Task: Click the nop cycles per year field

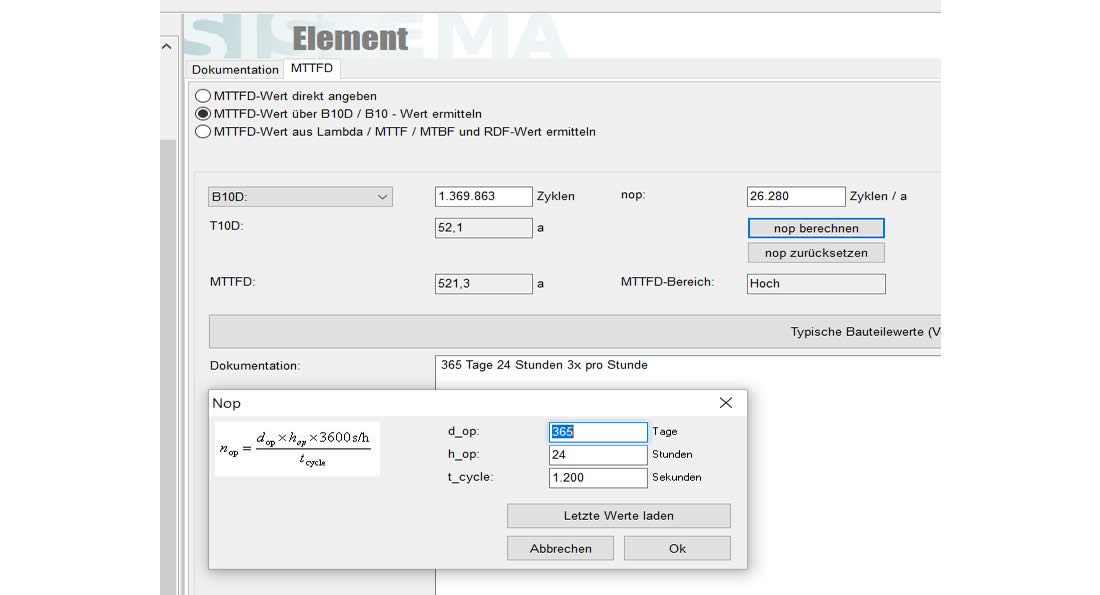Action: pos(795,197)
